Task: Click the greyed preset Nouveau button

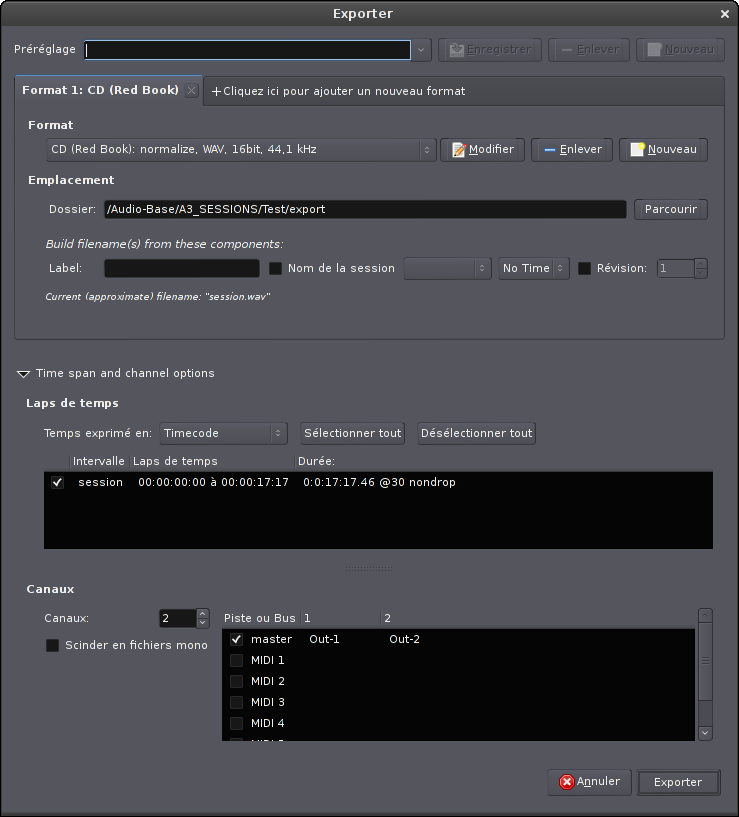Action: coord(680,49)
